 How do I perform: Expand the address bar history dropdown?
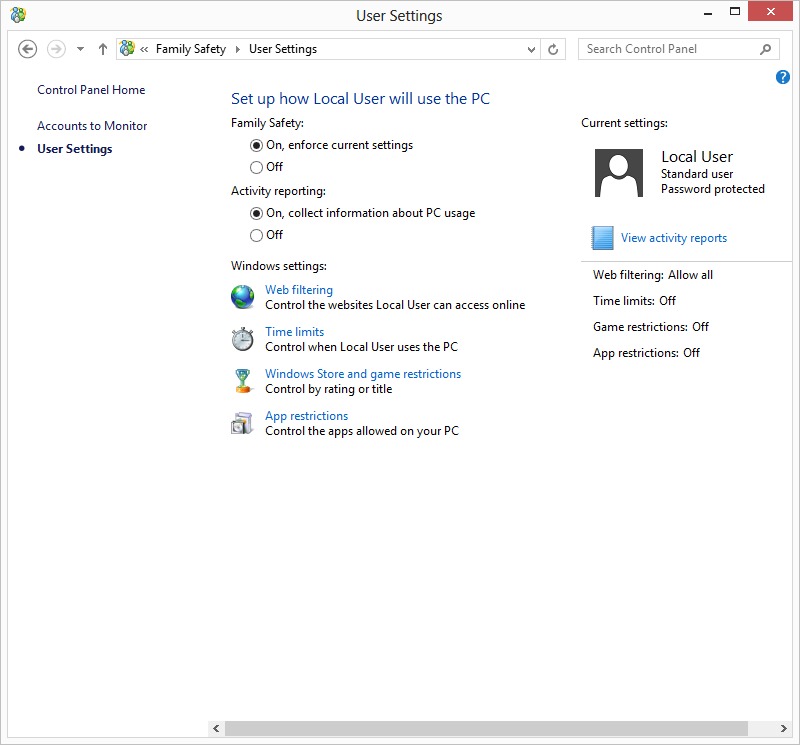point(531,49)
